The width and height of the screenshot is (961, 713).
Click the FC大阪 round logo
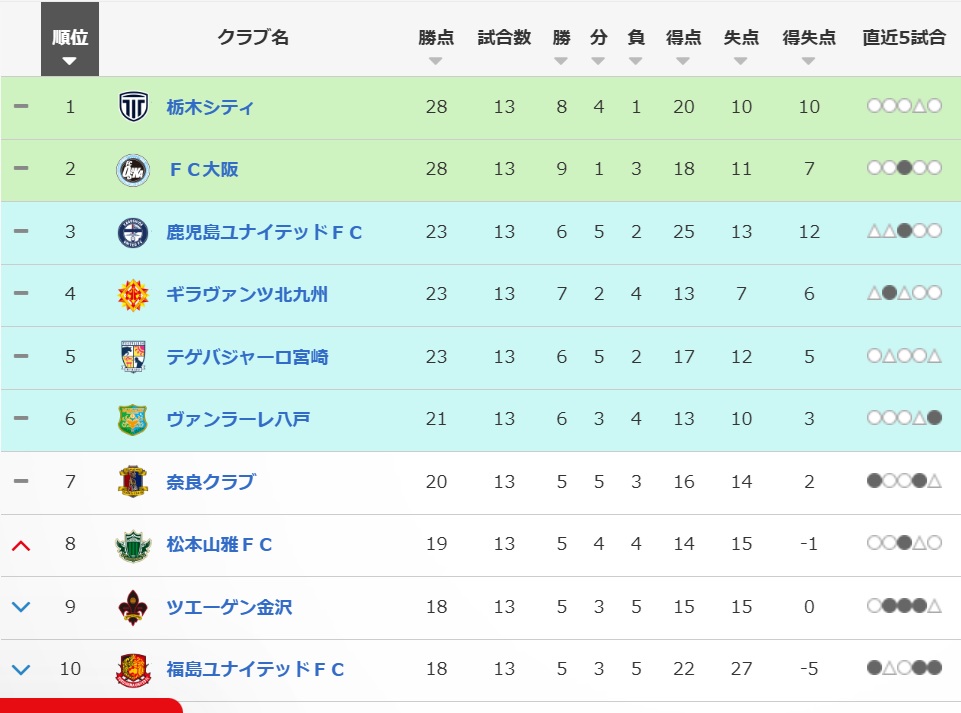(x=133, y=170)
